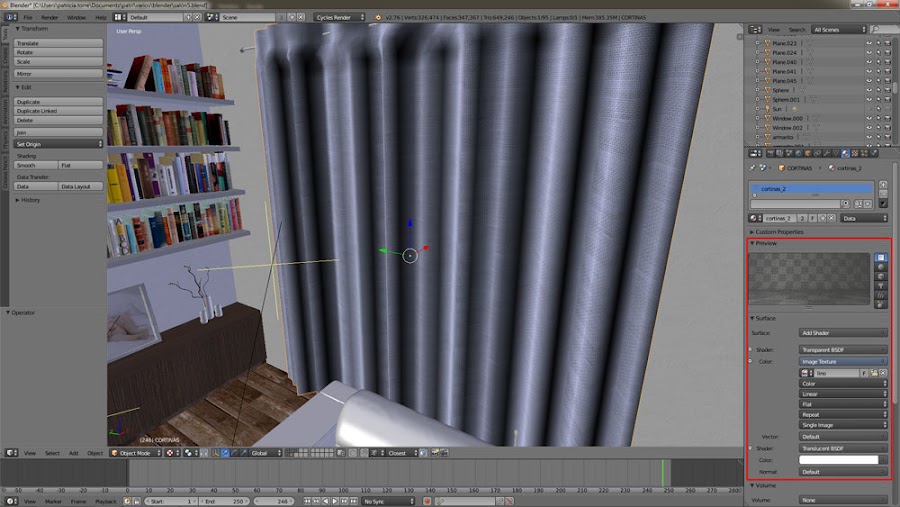Image resolution: width=900 pixels, height=507 pixels.
Task: Open the World properties tab icon
Action: tap(798, 153)
